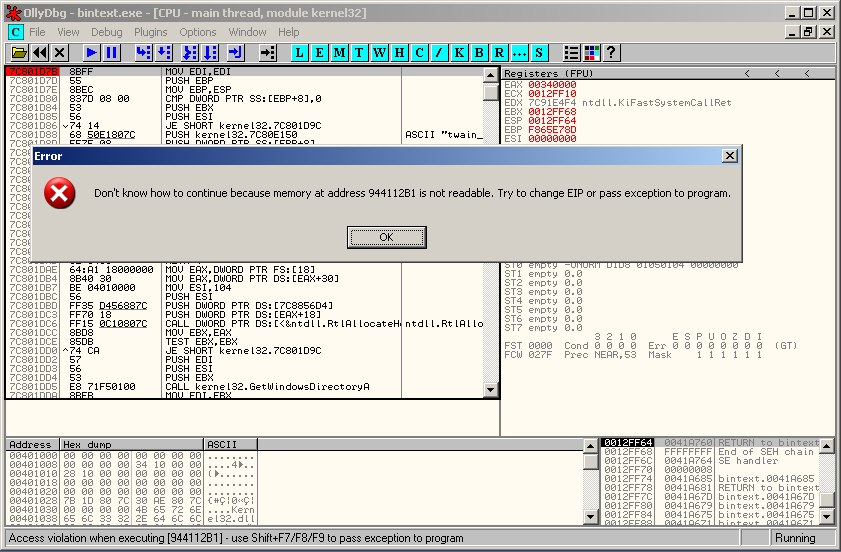Pause execution using the toolbar pause icon
Image resolution: width=841 pixels, height=552 pixels.
(111, 52)
